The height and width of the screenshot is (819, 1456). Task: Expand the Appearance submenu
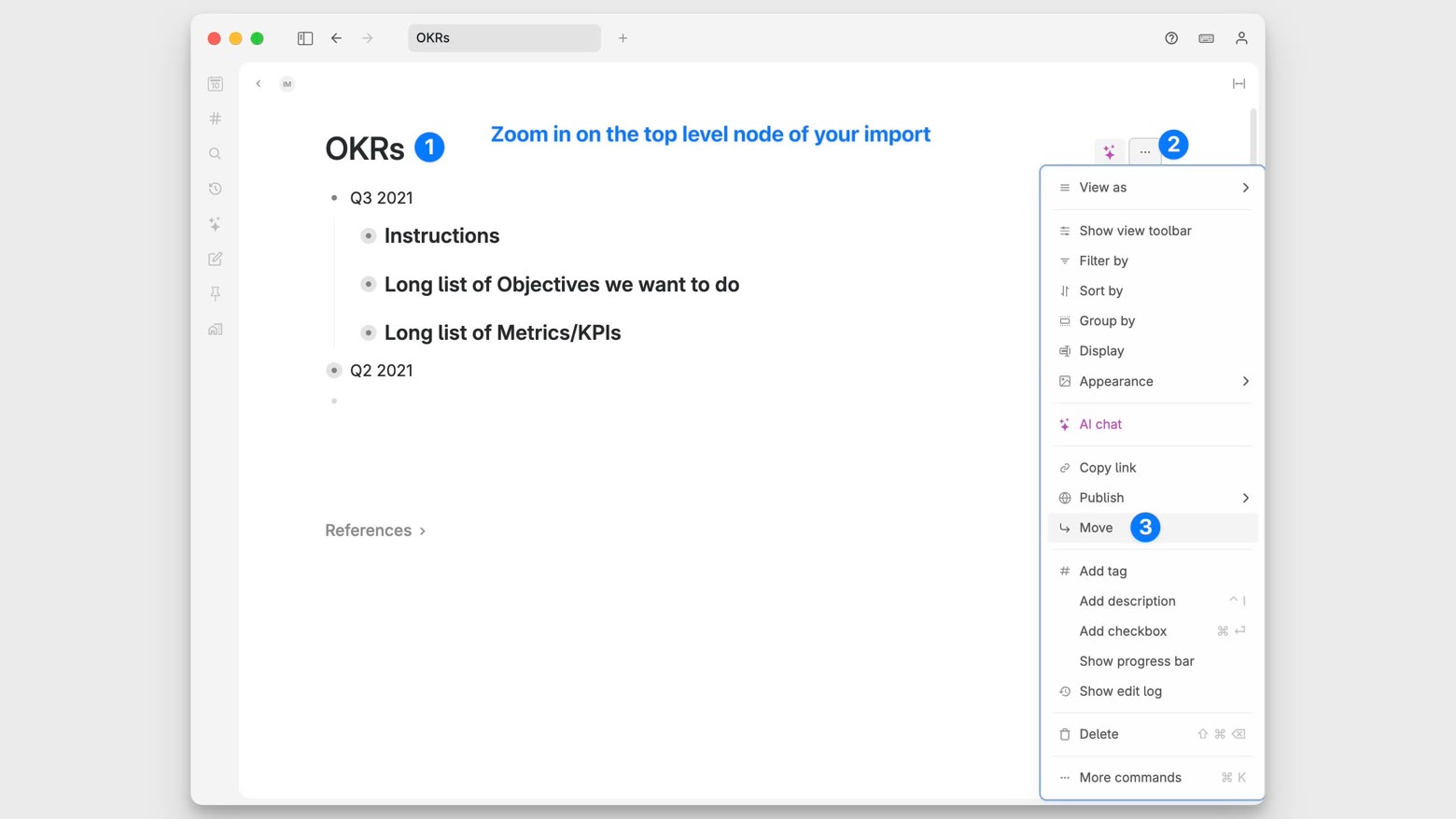pos(1153,381)
